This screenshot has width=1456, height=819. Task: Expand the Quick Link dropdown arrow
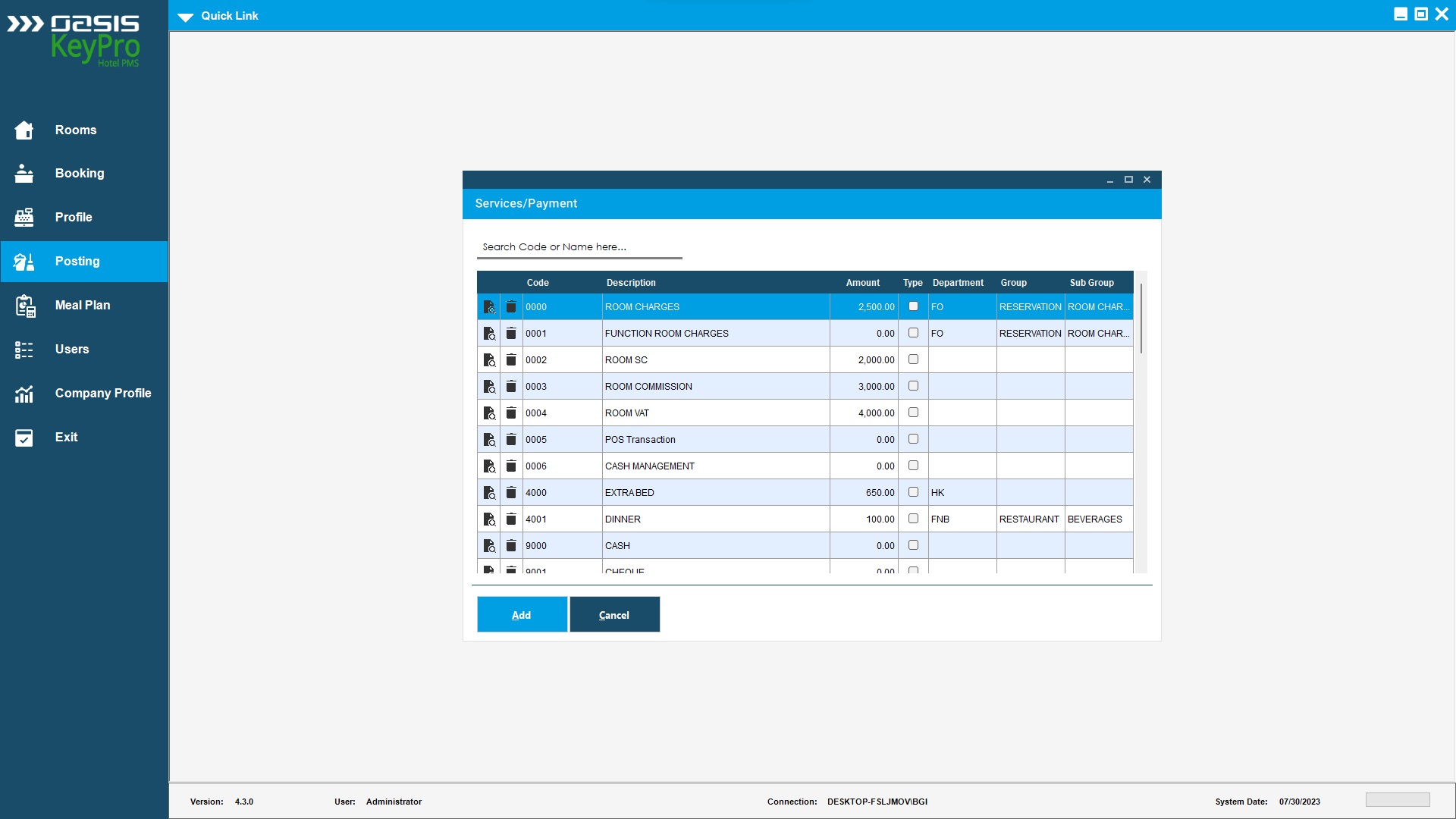186,17
